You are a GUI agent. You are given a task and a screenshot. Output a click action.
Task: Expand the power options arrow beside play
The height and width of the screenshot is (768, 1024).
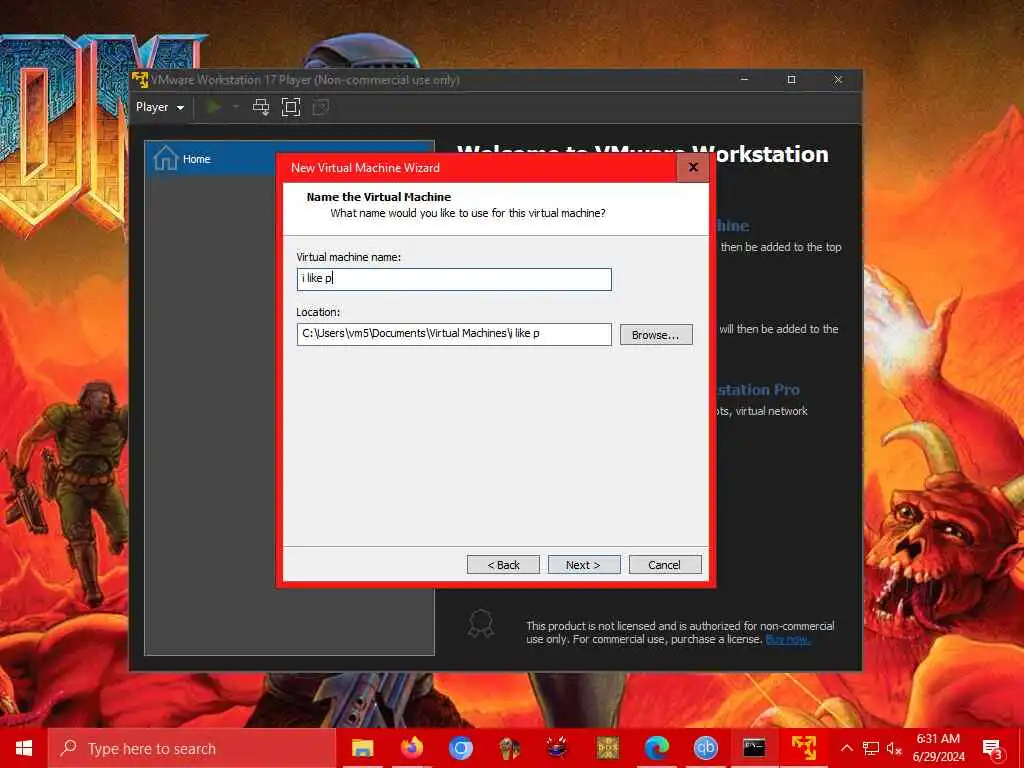[236, 106]
